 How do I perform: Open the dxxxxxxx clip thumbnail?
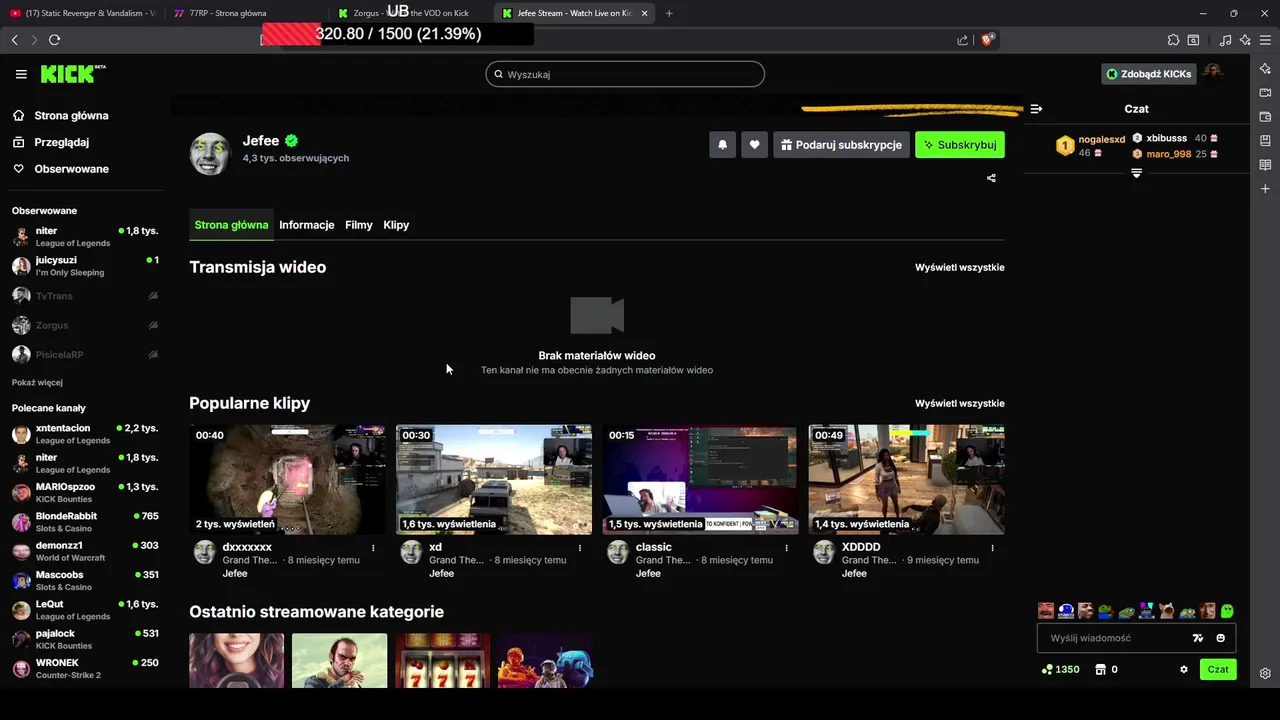tap(287, 480)
